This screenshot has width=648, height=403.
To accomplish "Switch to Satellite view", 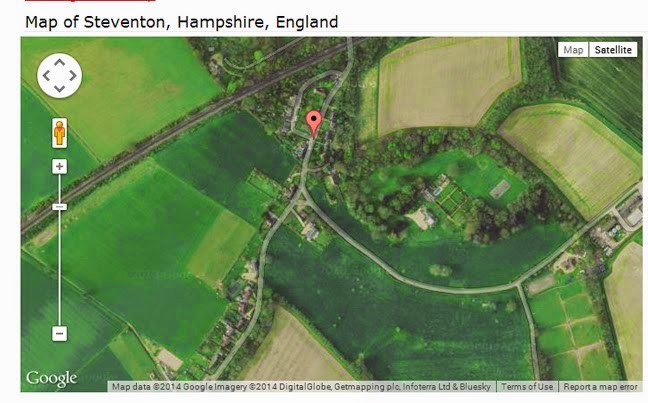I will (x=613, y=50).
